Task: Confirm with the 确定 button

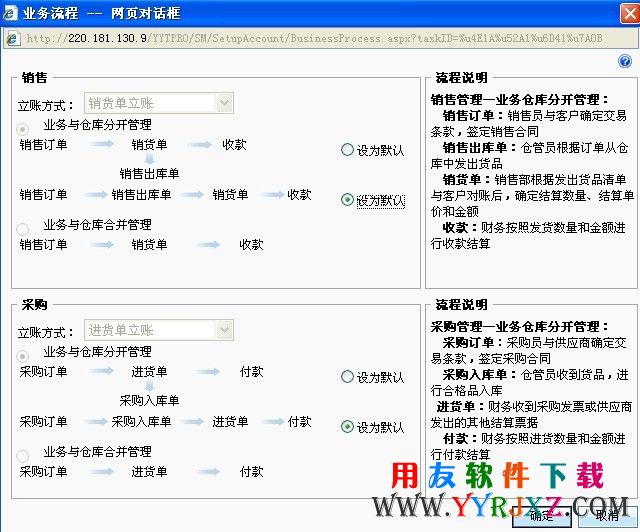Action: tap(542, 516)
